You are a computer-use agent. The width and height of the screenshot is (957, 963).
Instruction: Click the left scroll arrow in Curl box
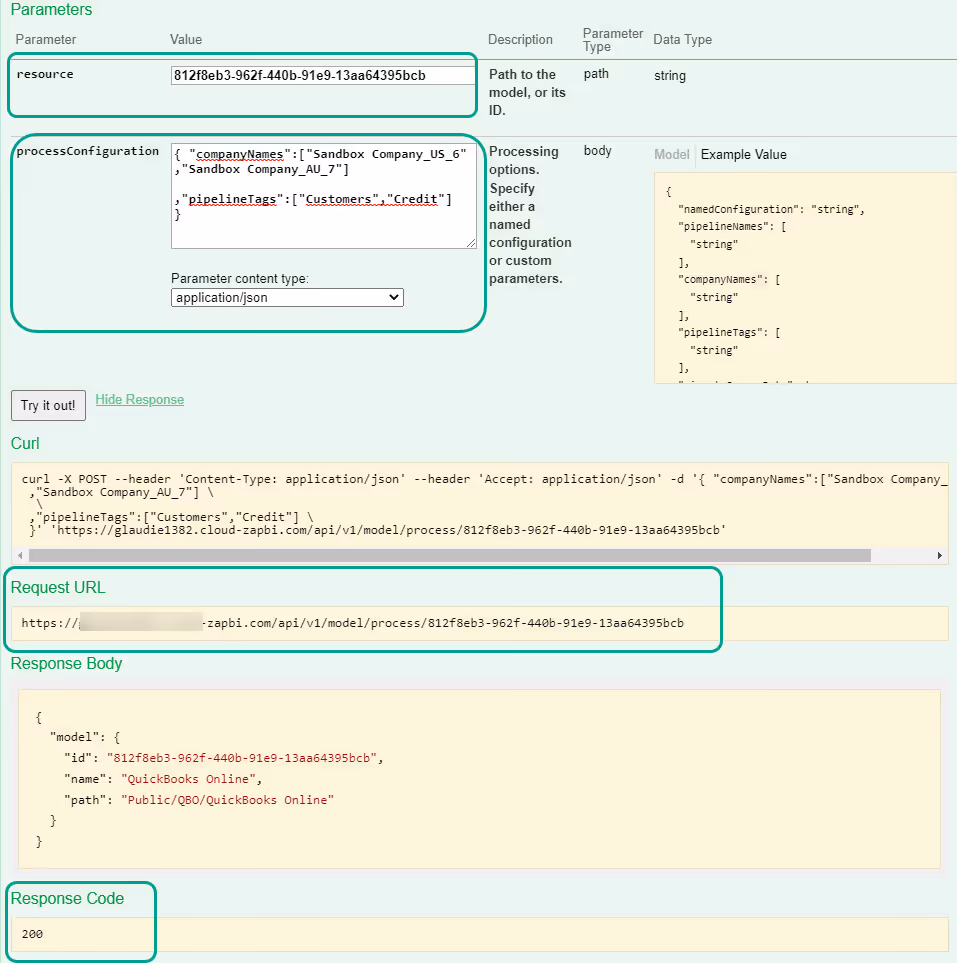19,555
